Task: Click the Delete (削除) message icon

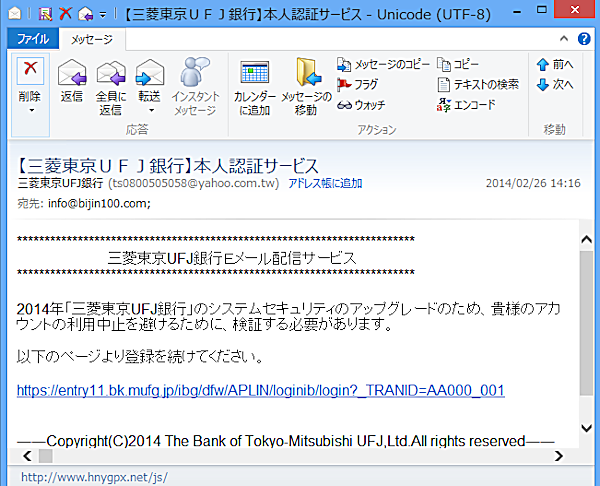Action: tap(30, 71)
